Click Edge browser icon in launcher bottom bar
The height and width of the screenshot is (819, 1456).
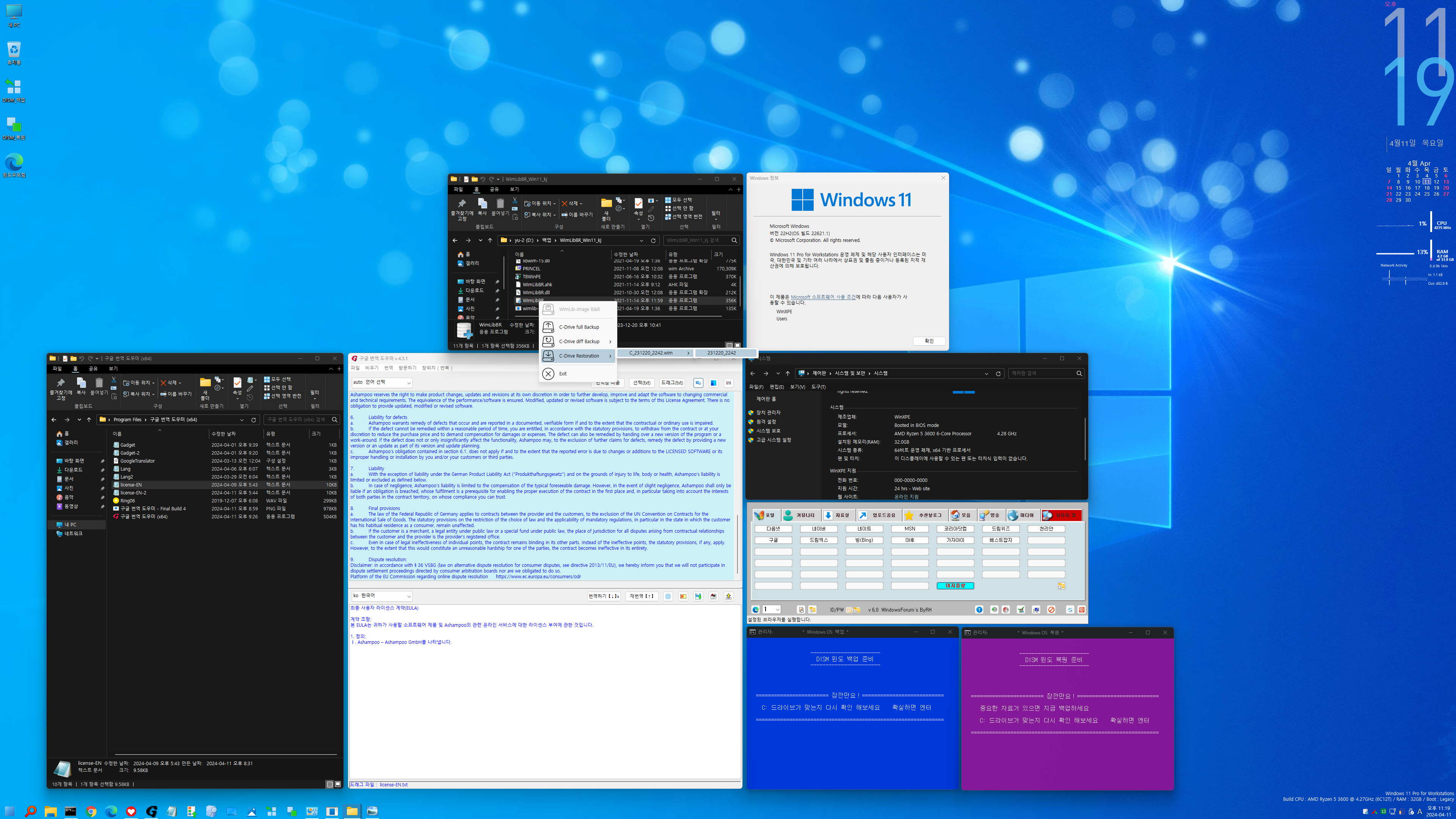coord(756,609)
